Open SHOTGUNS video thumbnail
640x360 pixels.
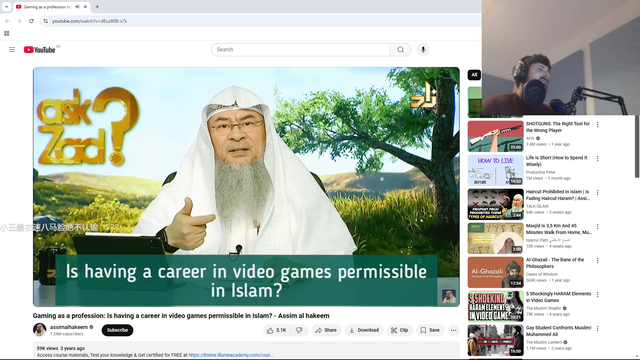pyautogui.click(x=496, y=136)
